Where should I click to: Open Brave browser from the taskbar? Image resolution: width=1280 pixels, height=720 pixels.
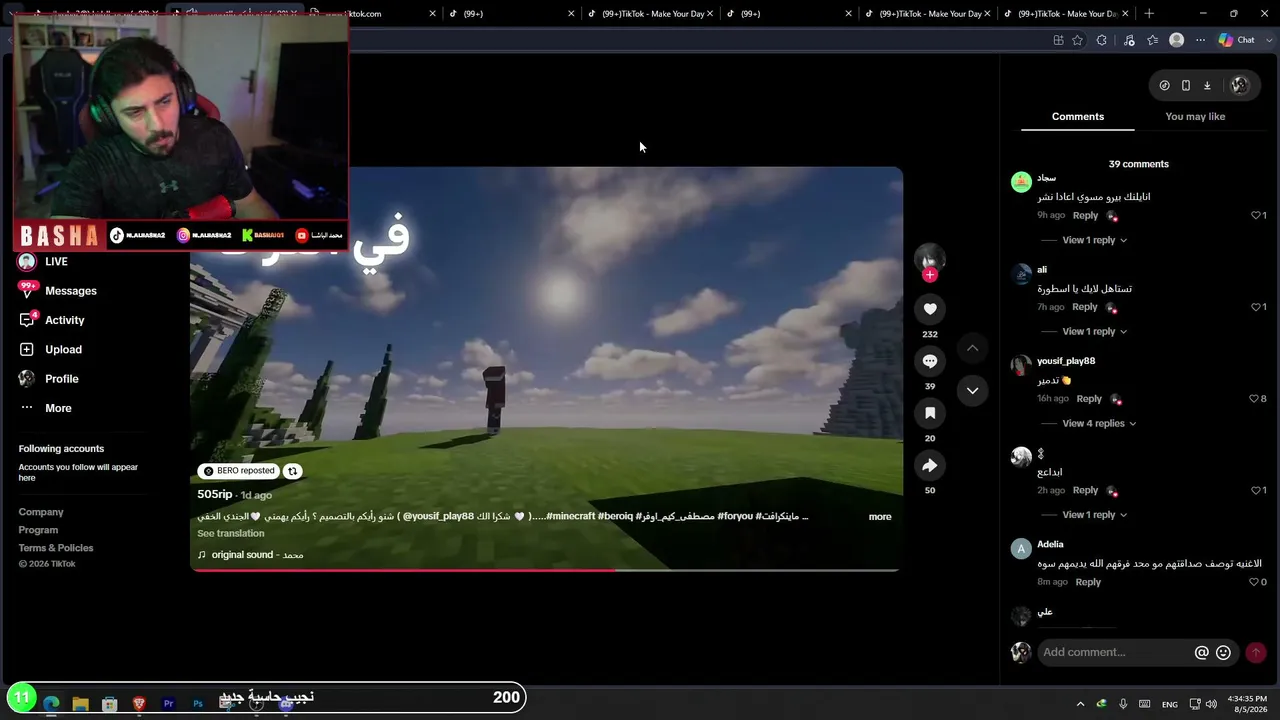coord(139,704)
